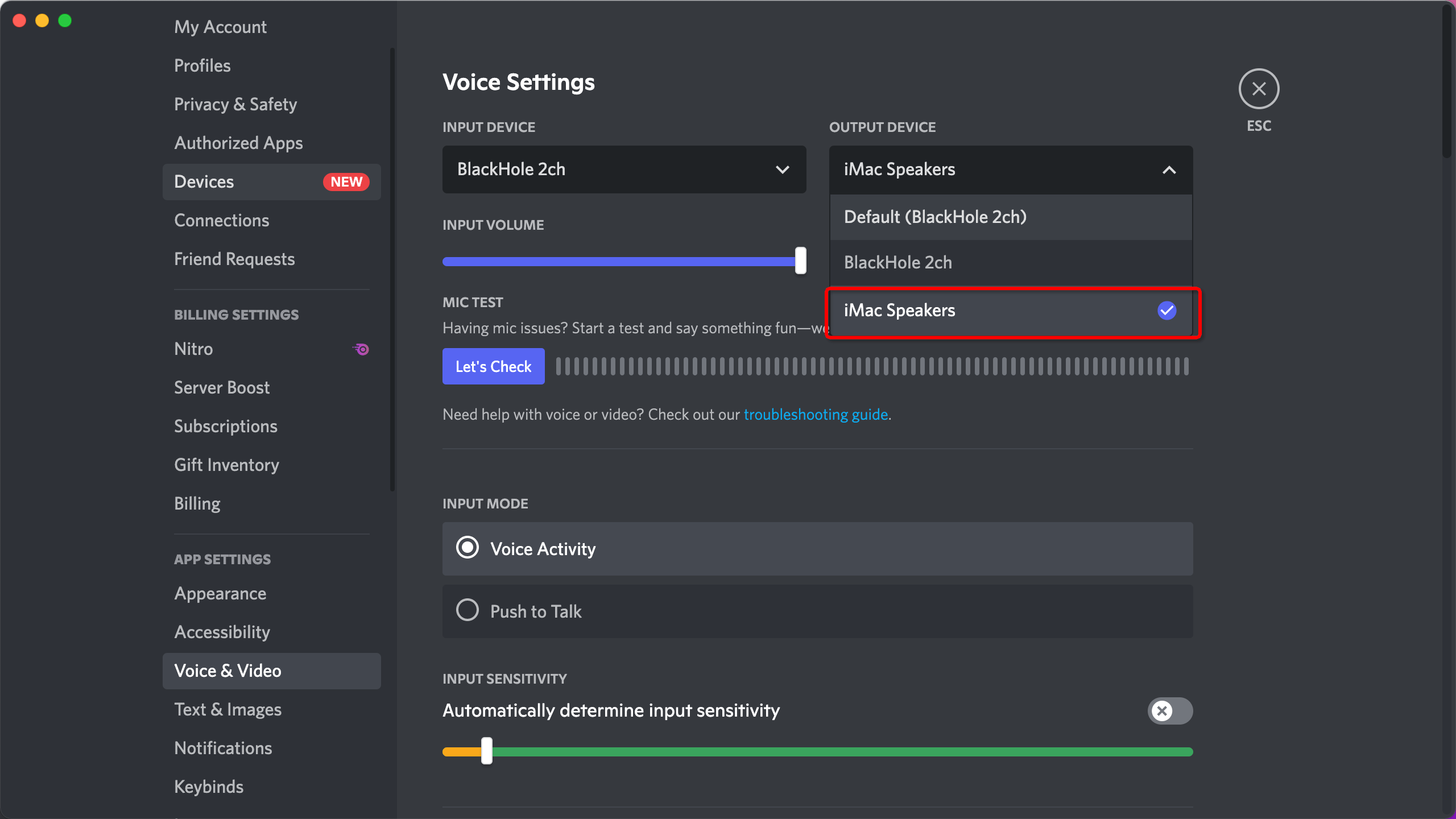Navigate to Text & Images settings

coord(228,709)
